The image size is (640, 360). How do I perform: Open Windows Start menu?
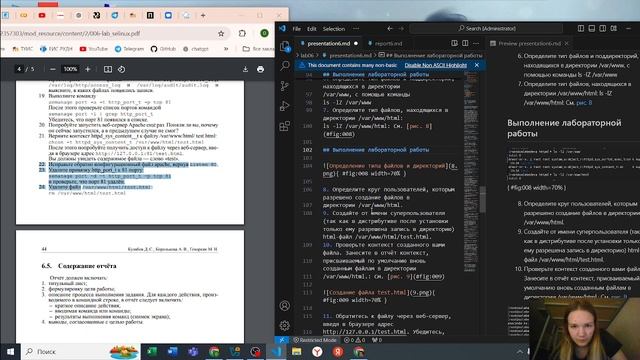[10, 351]
